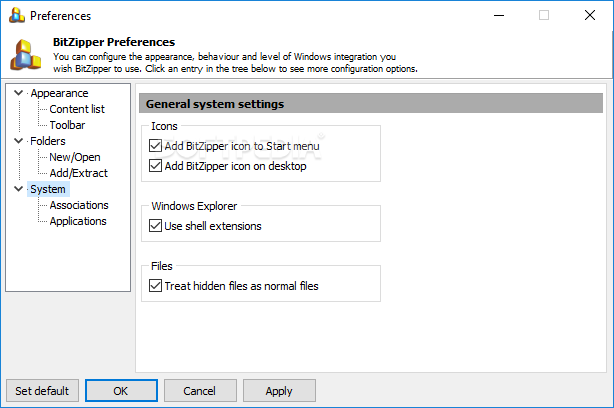
Task: Select the Folders category
Action: point(48,141)
